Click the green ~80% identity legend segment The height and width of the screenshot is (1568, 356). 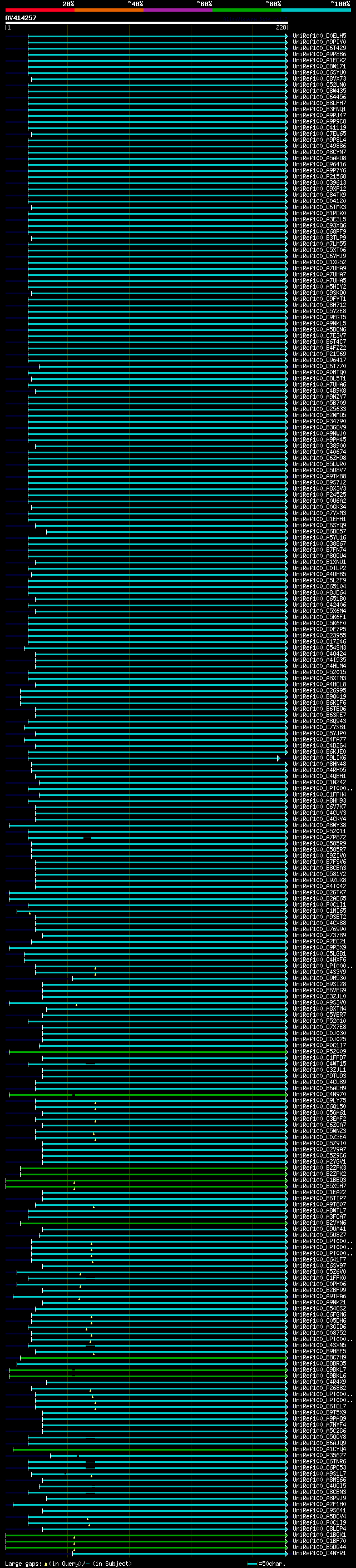click(247, 10)
